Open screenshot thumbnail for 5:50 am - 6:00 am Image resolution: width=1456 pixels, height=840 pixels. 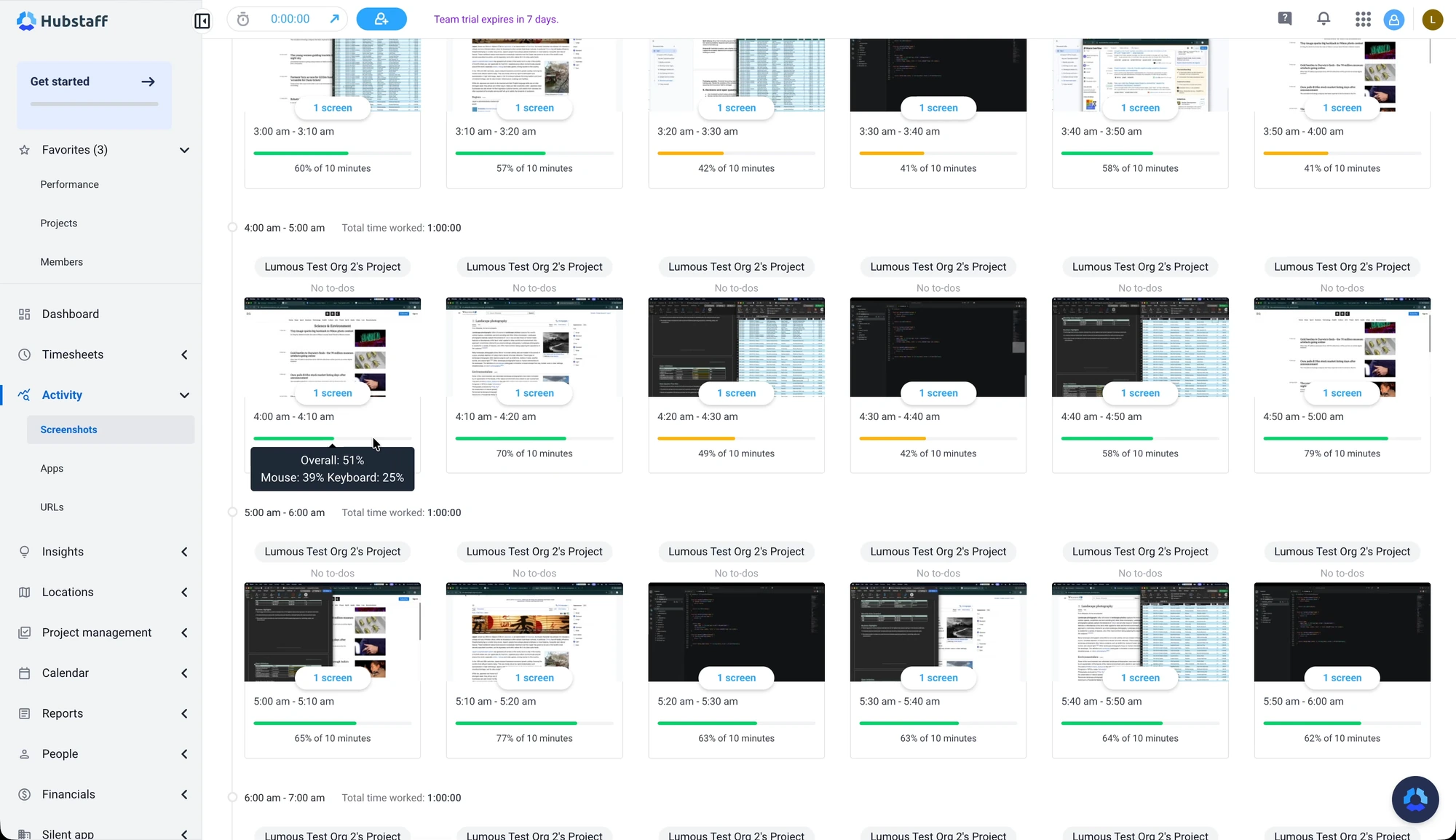(x=1342, y=632)
